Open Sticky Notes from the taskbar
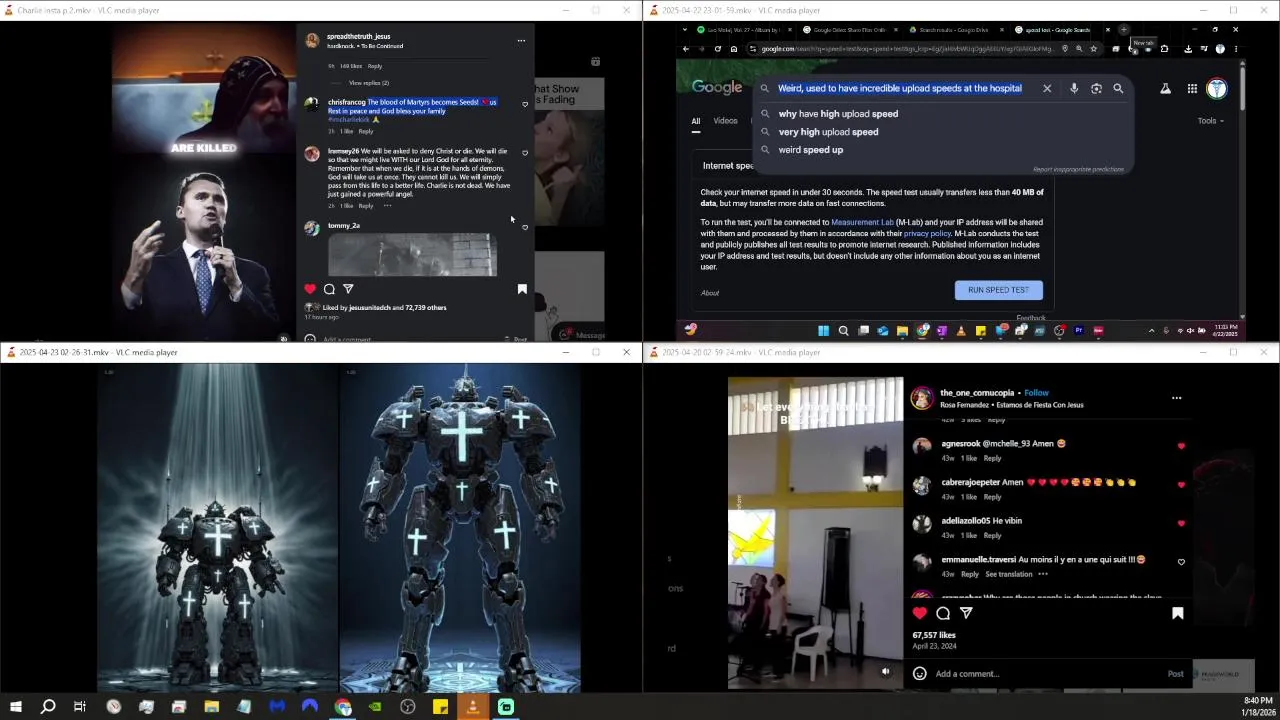 coord(440,707)
